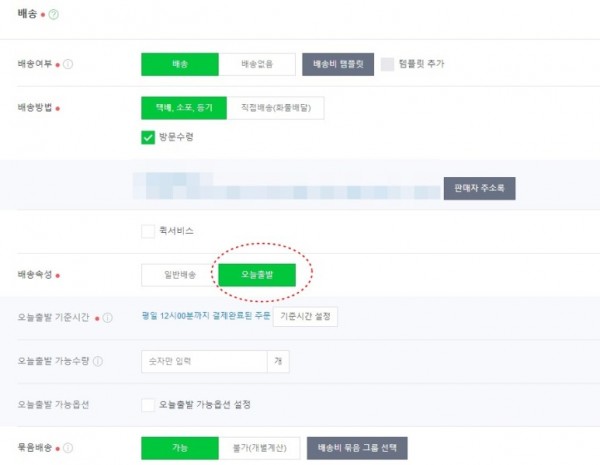Show the info tooltip for 오늘출발 가능수량
600x465 pixels.
[x=98, y=361]
